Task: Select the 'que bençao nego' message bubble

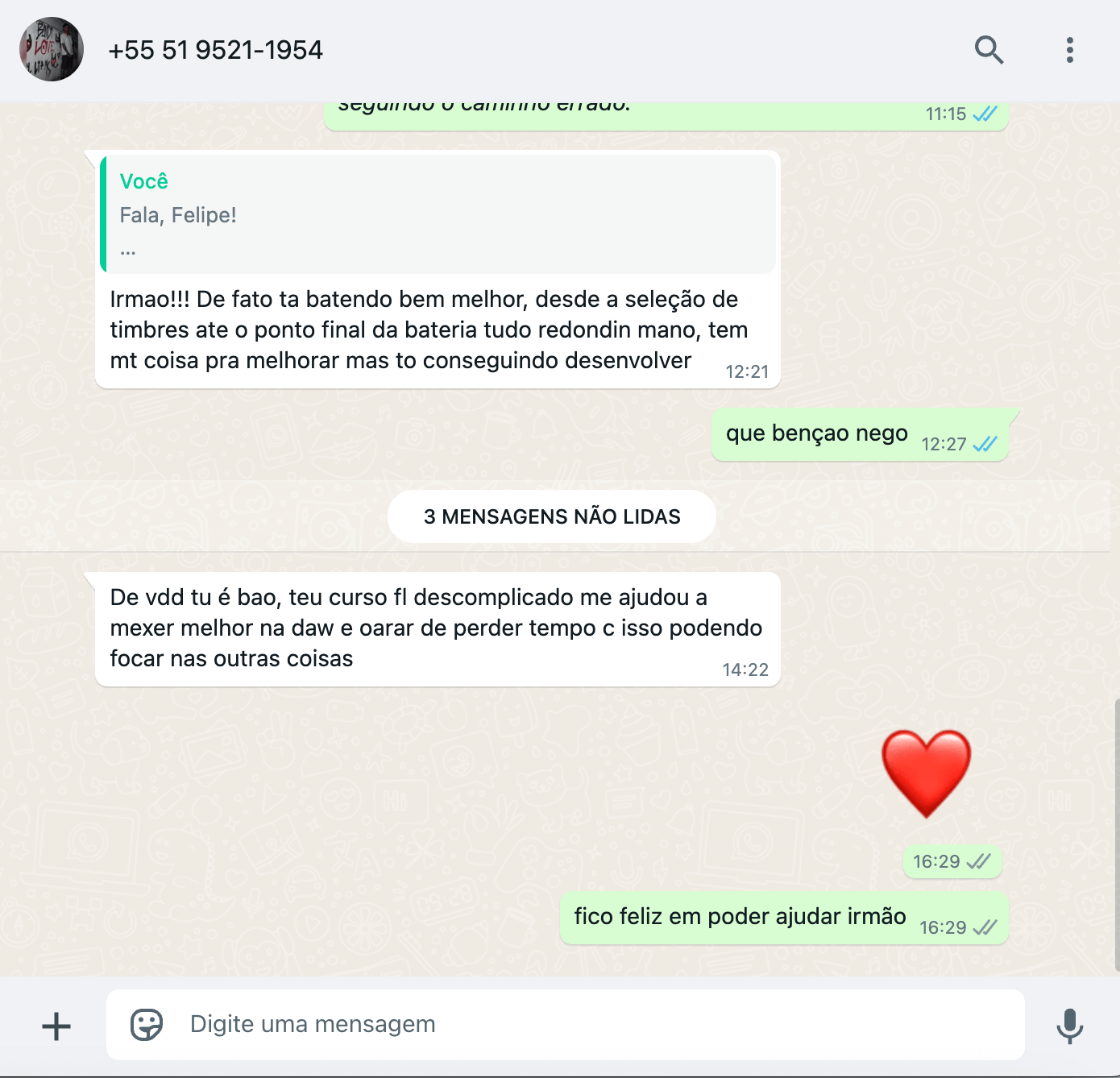Action: click(861, 434)
